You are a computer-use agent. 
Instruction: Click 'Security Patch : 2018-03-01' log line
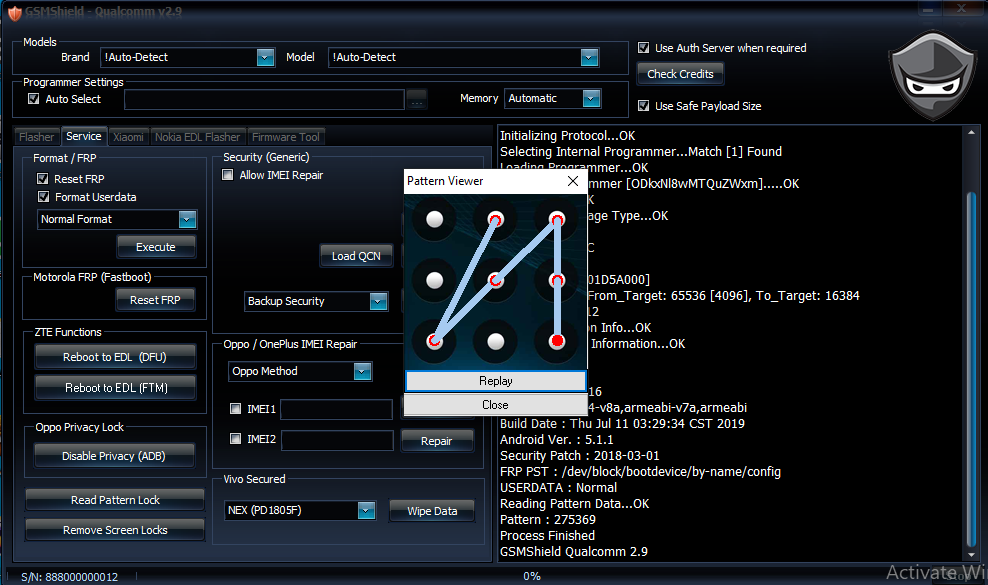pos(579,456)
